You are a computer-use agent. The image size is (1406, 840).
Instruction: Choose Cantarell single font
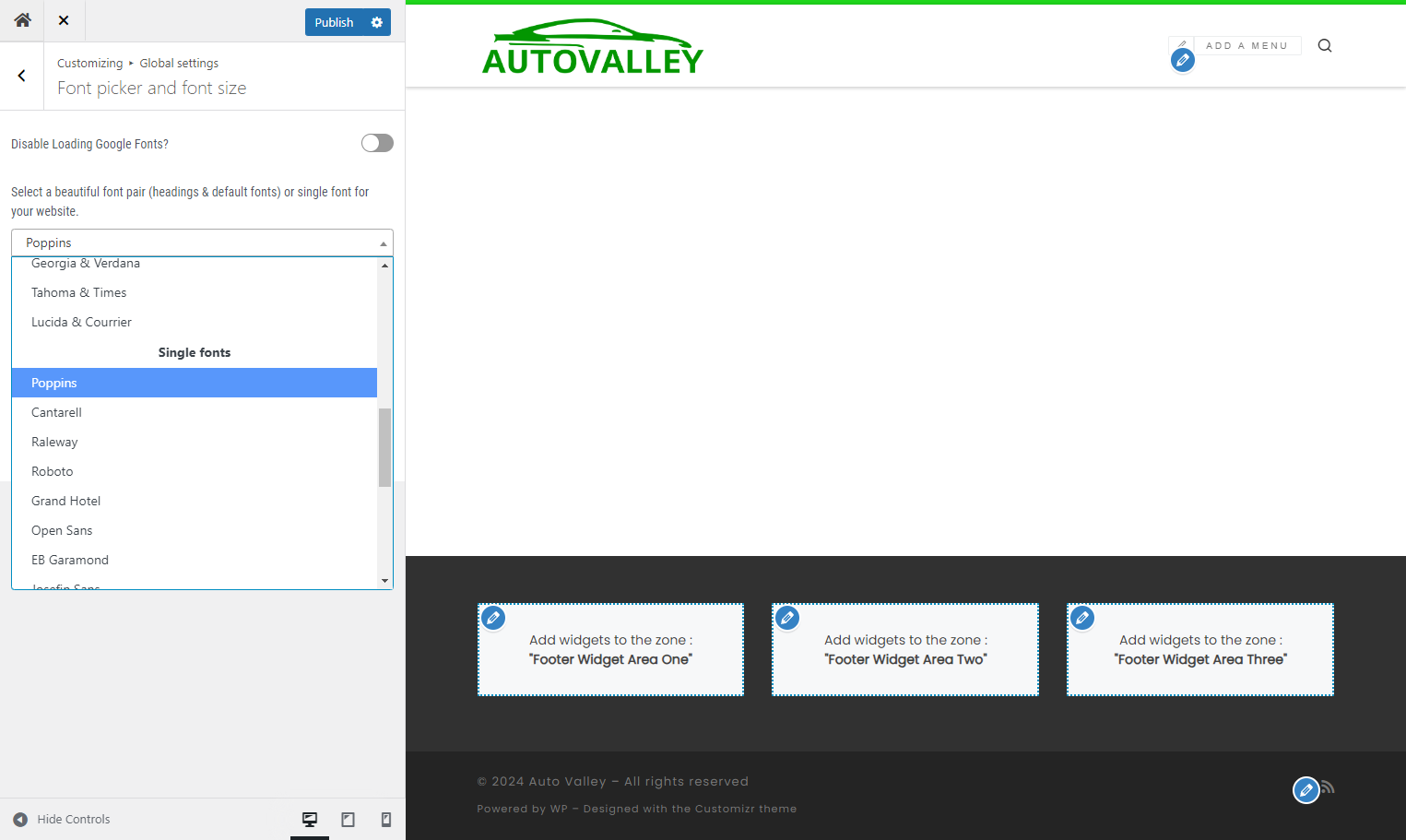[x=194, y=412]
